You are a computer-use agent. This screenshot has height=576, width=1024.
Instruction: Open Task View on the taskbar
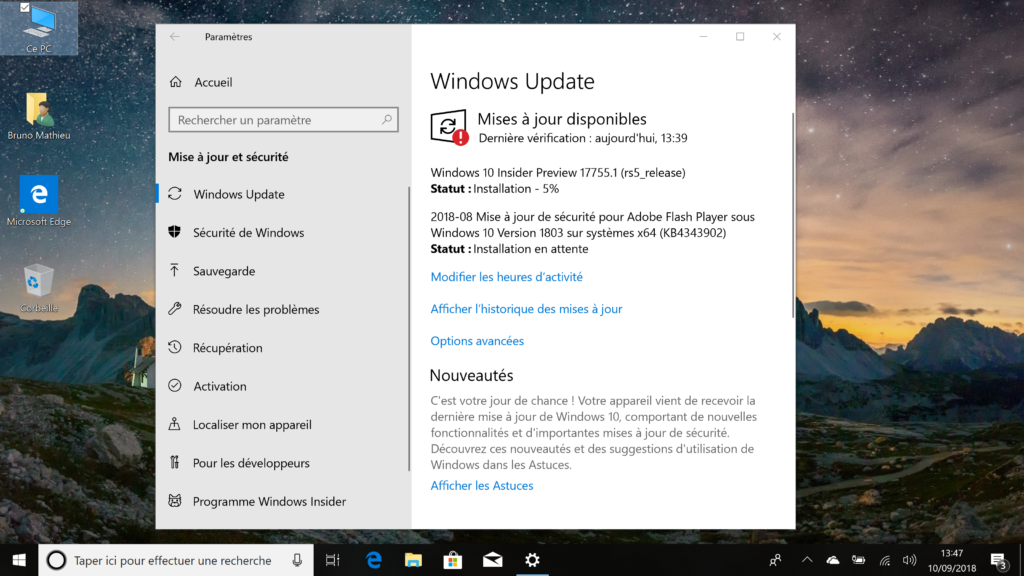pyautogui.click(x=332, y=560)
